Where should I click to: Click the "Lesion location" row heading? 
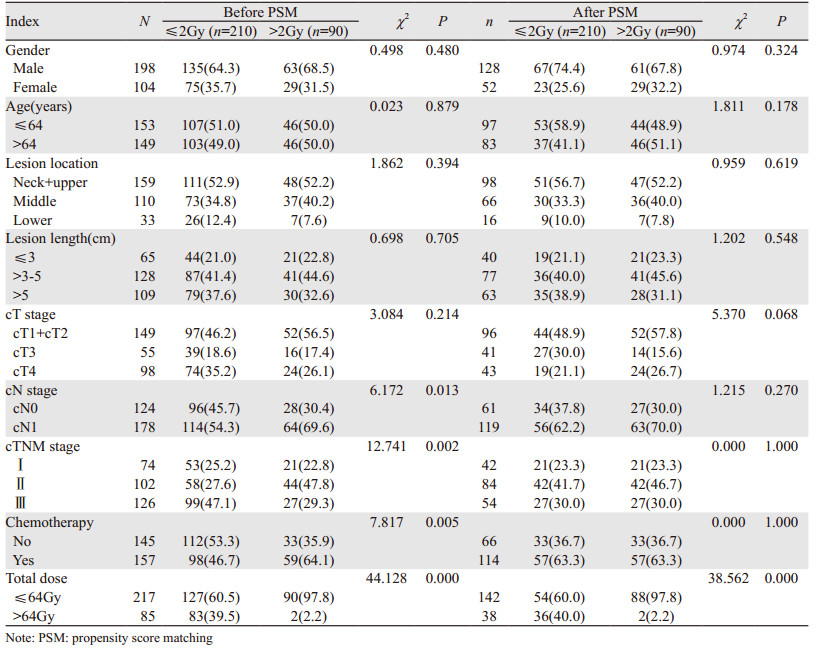click(x=52, y=162)
